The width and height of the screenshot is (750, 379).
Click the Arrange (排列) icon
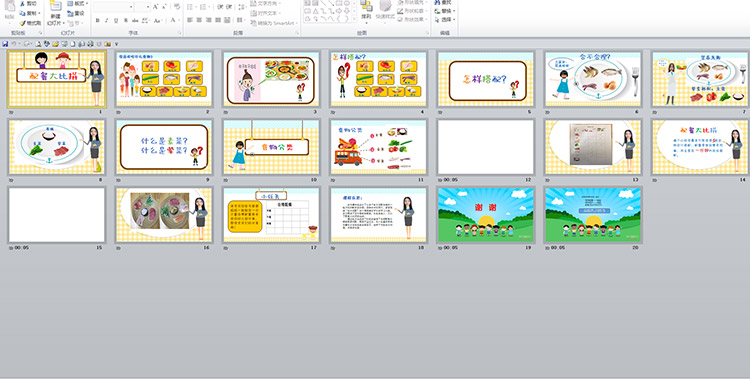click(367, 7)
